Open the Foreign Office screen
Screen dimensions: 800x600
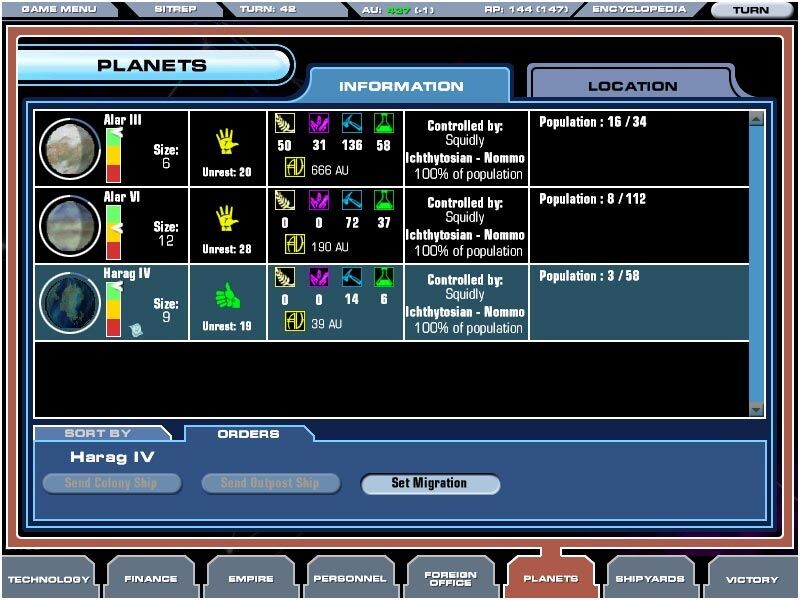coord(450,578)
